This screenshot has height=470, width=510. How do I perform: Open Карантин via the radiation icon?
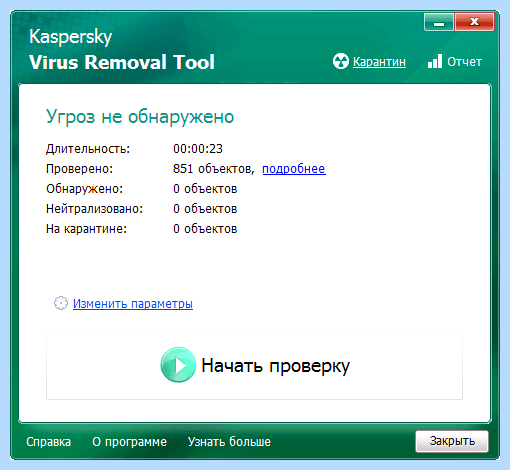pos(341,61)
